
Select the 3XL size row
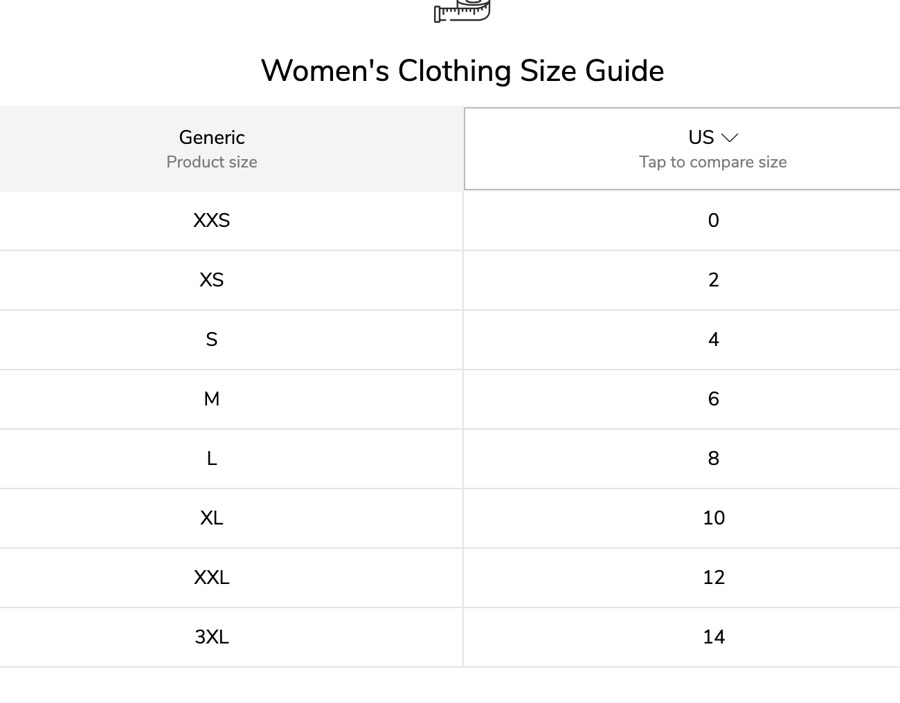pyautogui.click(x=450, y=637)
